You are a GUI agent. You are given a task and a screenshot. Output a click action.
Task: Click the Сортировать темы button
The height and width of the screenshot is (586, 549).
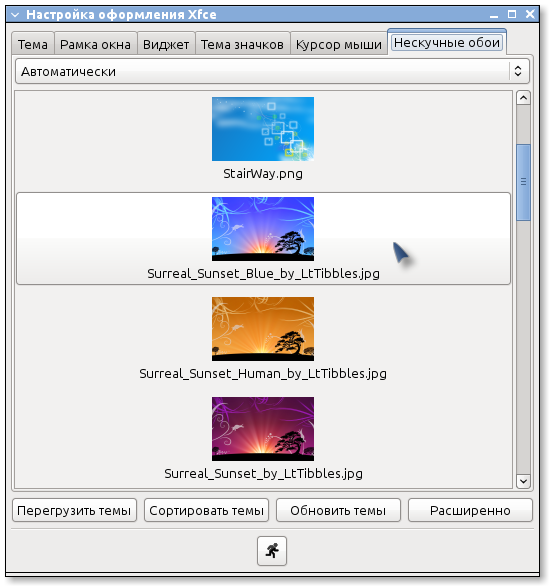pyautogui.click(x=206, y=510)
